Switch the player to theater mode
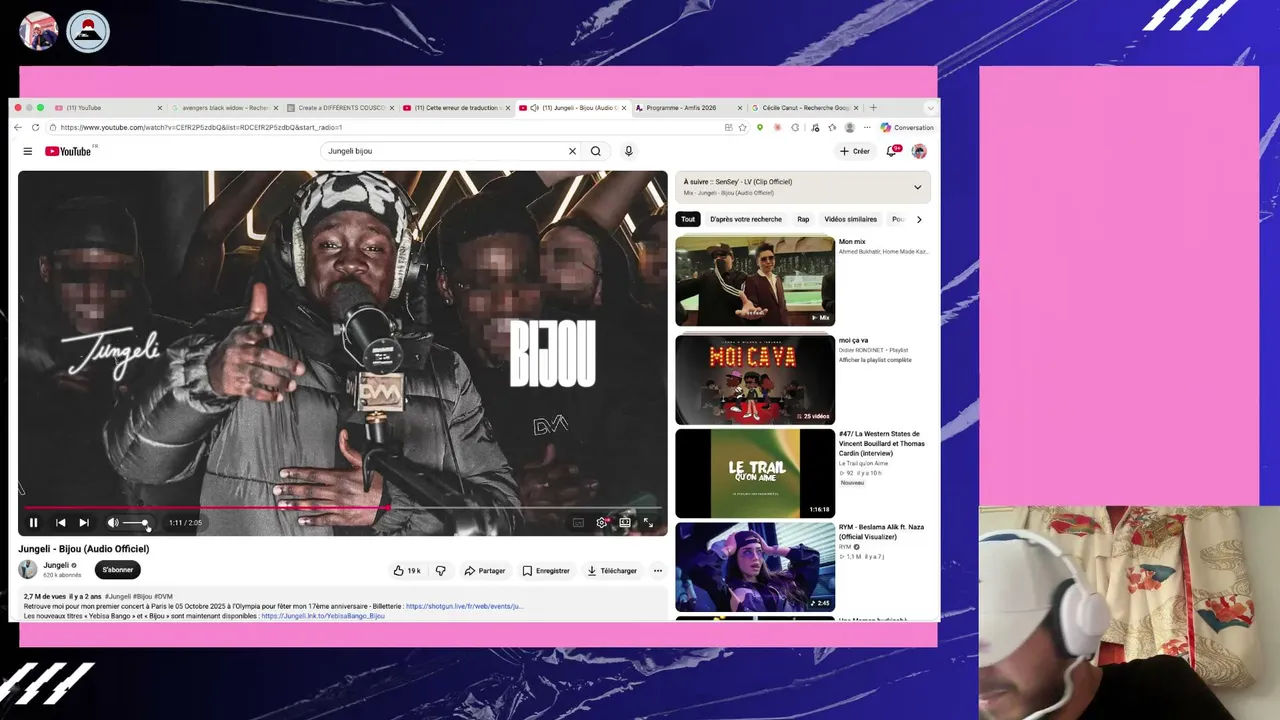1280x720 pixels. click(x=625, y=522)
